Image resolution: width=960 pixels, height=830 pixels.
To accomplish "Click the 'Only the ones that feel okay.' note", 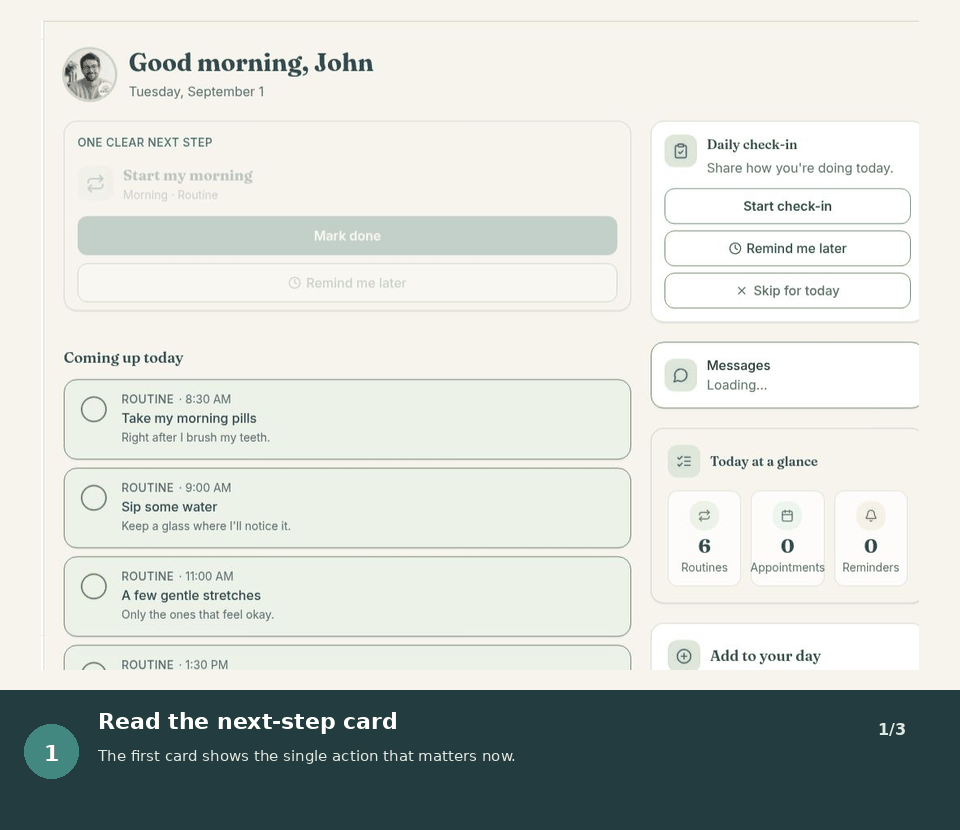I will [x=197, y=615].
